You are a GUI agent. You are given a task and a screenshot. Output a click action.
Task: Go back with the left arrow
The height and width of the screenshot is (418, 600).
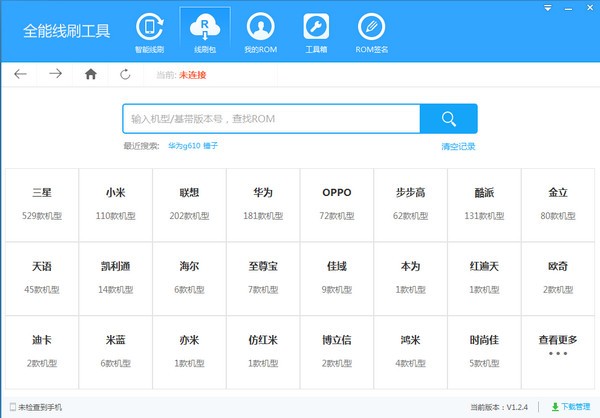pos(20,74)
